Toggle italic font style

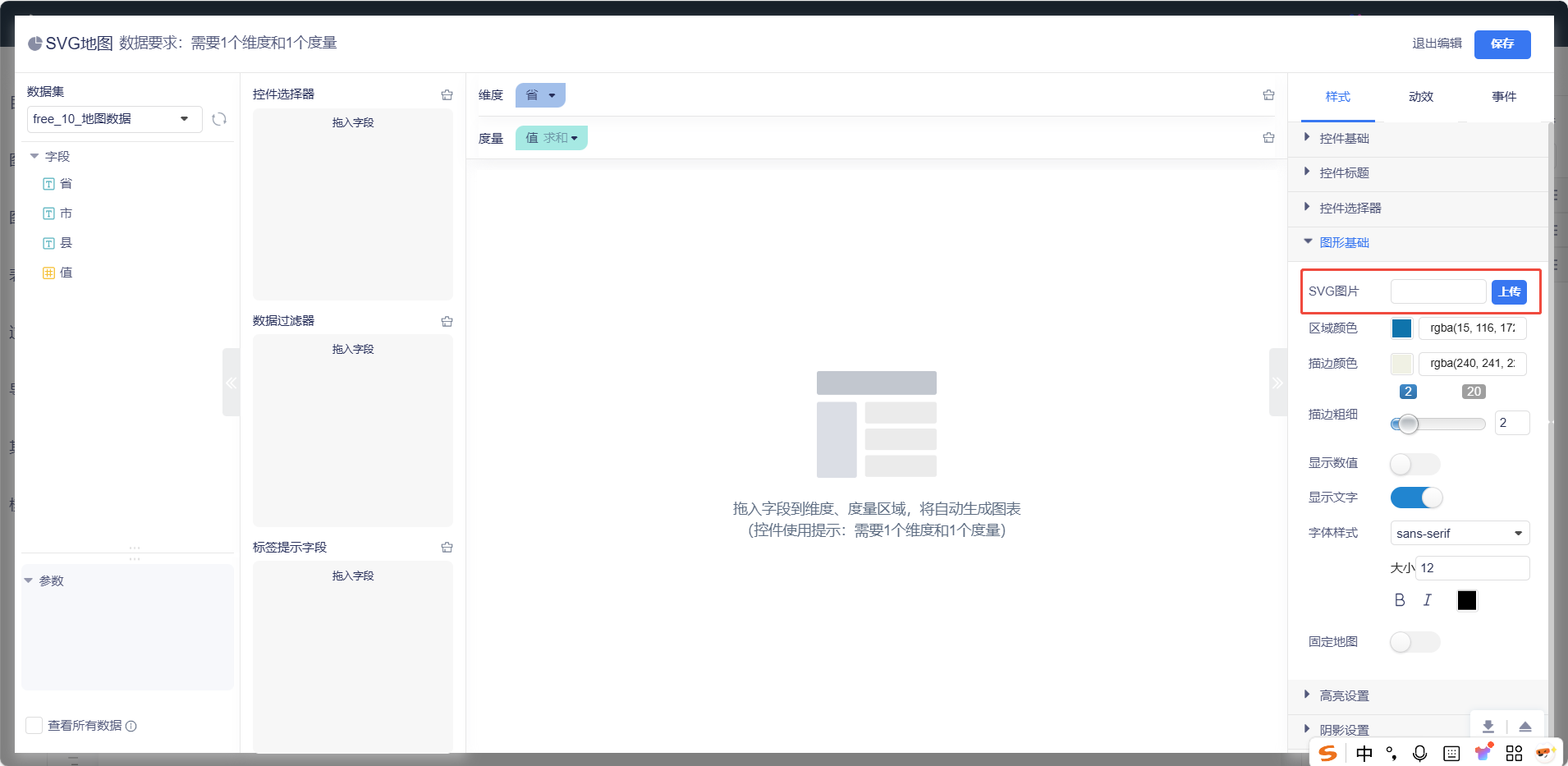click(x=1428, y=600)
